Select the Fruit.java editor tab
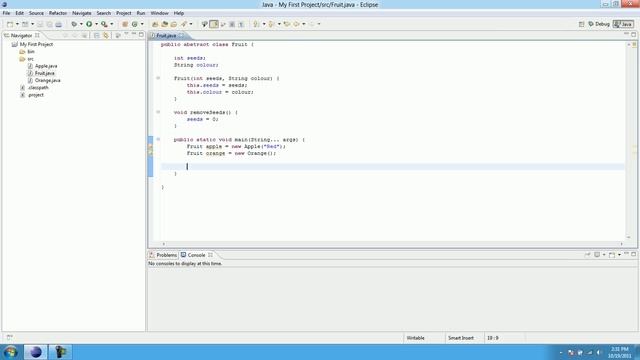This screenshot has height=360, width=640. (166, 36)
